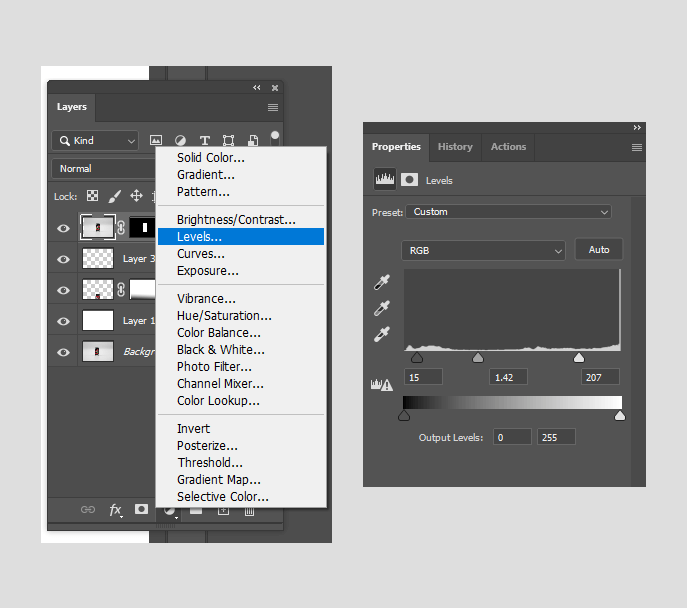Select the Properties tab
The width and height of the screenshot is (687, 608).
coord(396,147)
